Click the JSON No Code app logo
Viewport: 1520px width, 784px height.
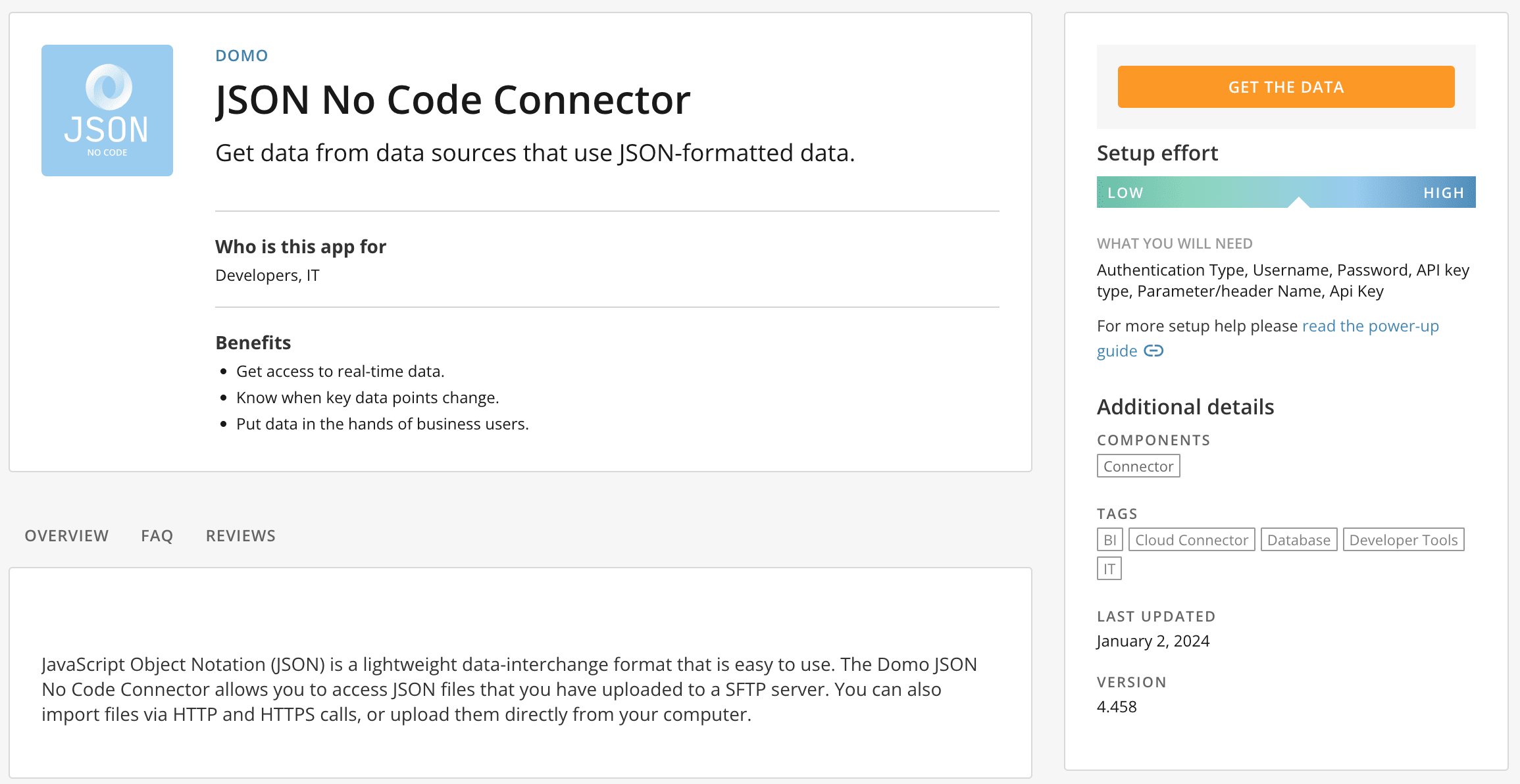click(107, 110)
